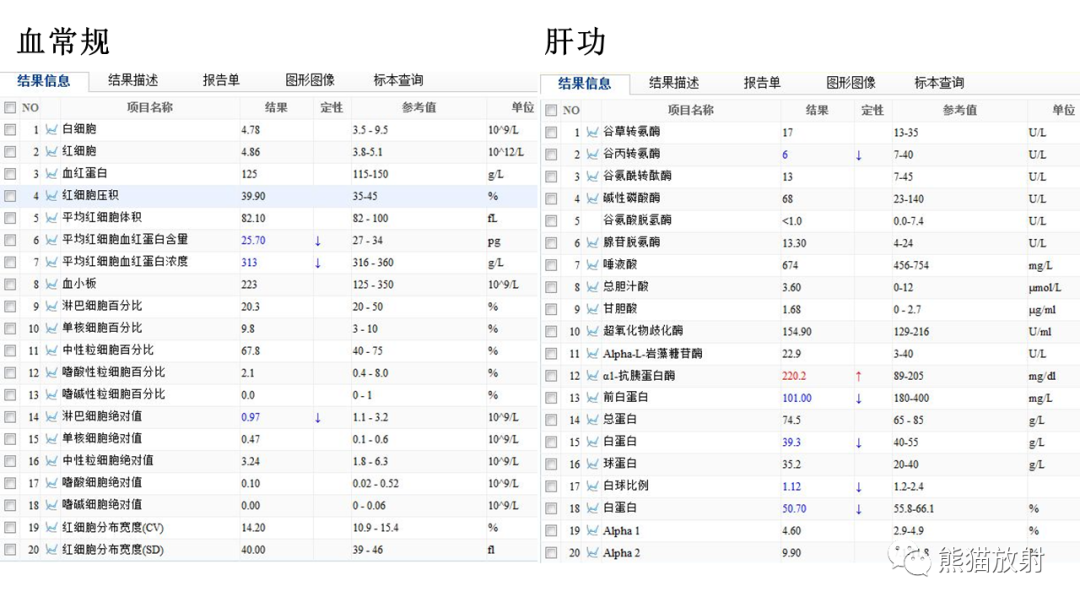1080x608 pixels.
Task: Click the result value 39.3 for 白蛋白
Action: click(x=791, y=442)
